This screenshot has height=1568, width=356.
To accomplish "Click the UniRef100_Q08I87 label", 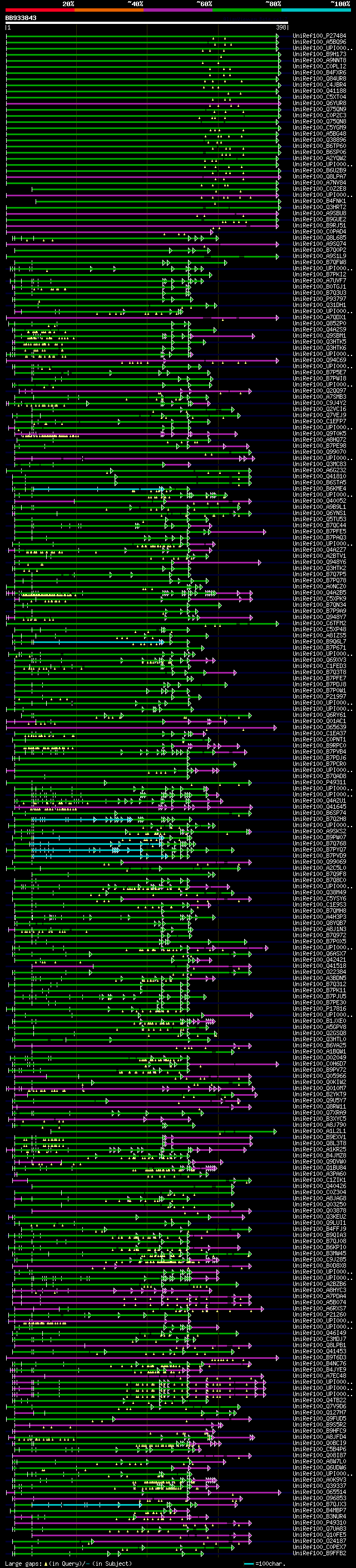I will pos(319,1455).
